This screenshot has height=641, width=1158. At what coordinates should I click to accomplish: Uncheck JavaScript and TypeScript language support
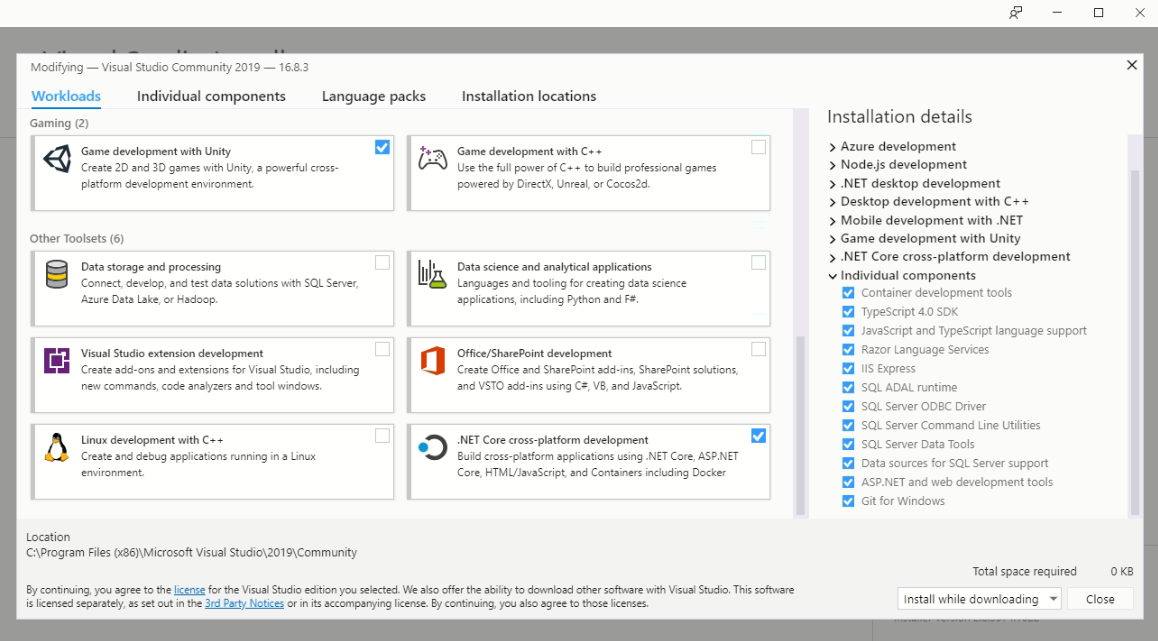(x=848, y=331)
